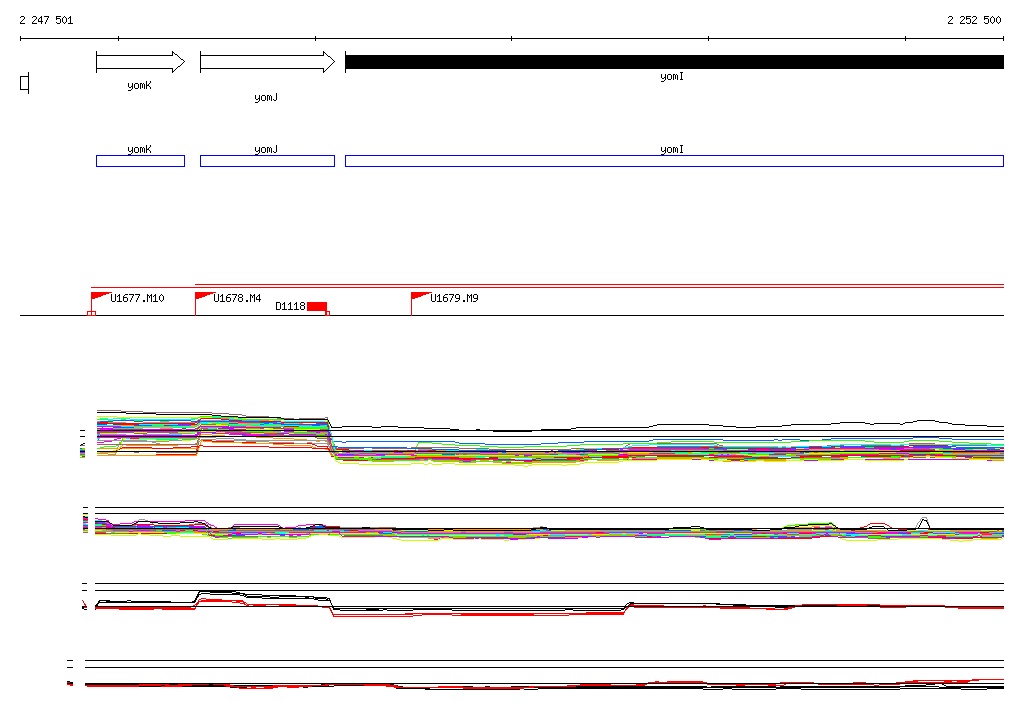Viewport: 1024px width, 714px height.
Task: Click the yomI label under the black bar
Action: click(671, 77)
